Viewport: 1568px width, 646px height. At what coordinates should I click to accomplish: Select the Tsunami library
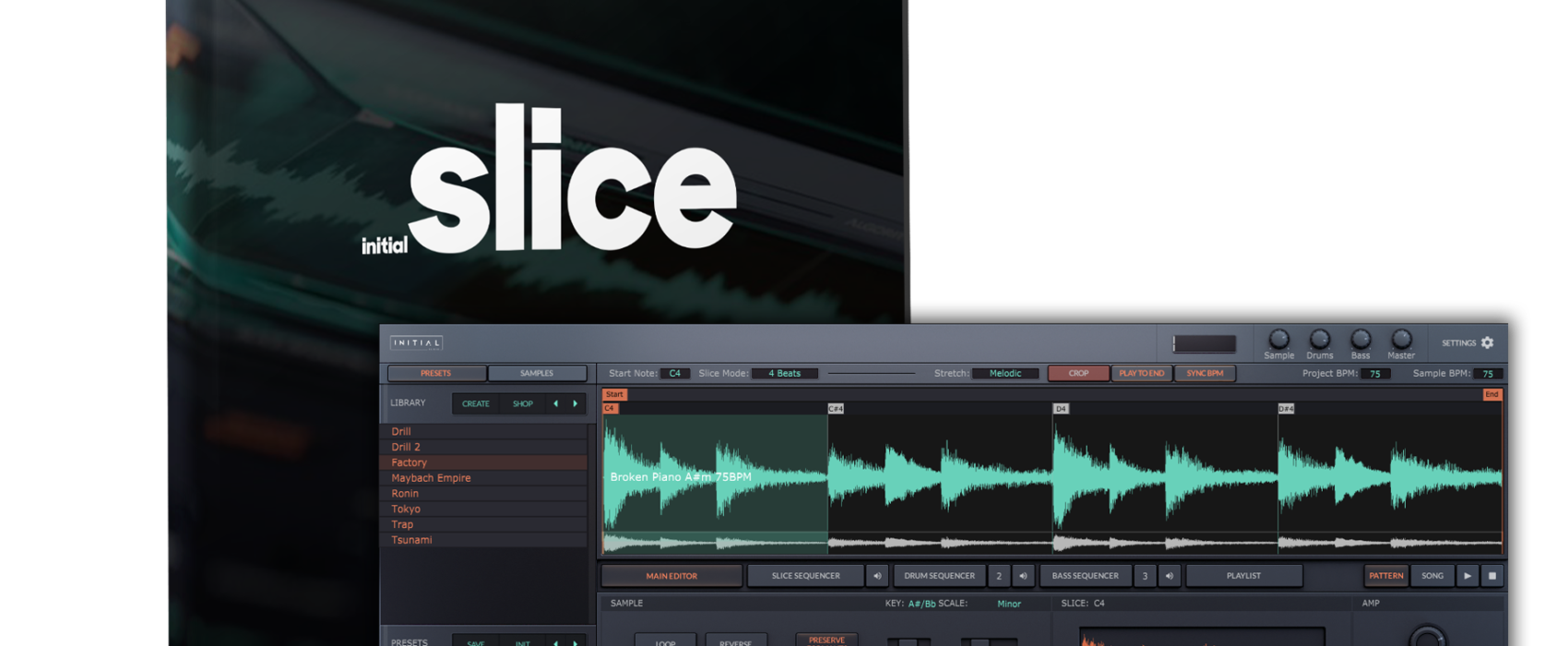484,540
